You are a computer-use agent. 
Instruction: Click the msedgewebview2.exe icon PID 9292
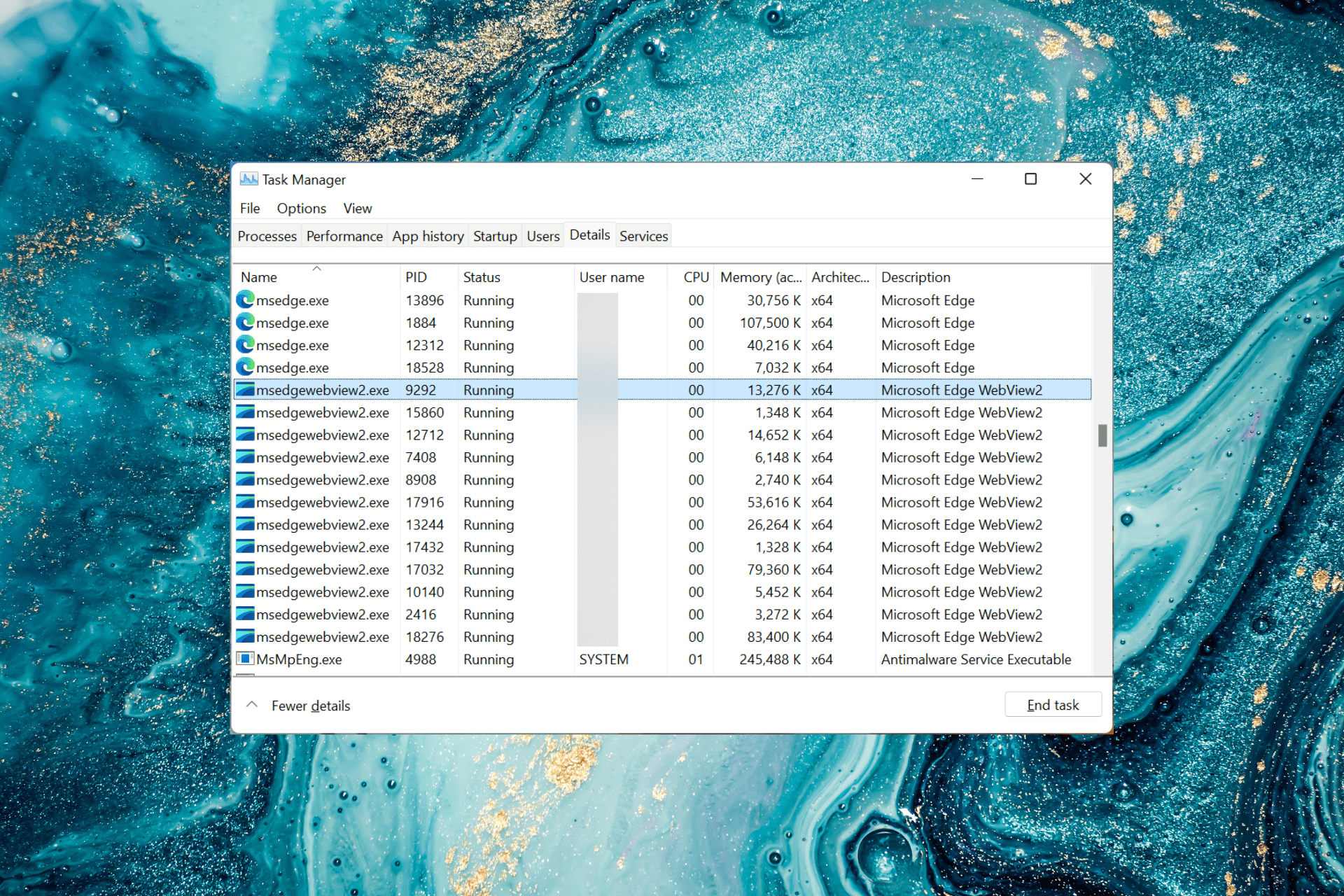pyautogui.click(x=243, y=390)
